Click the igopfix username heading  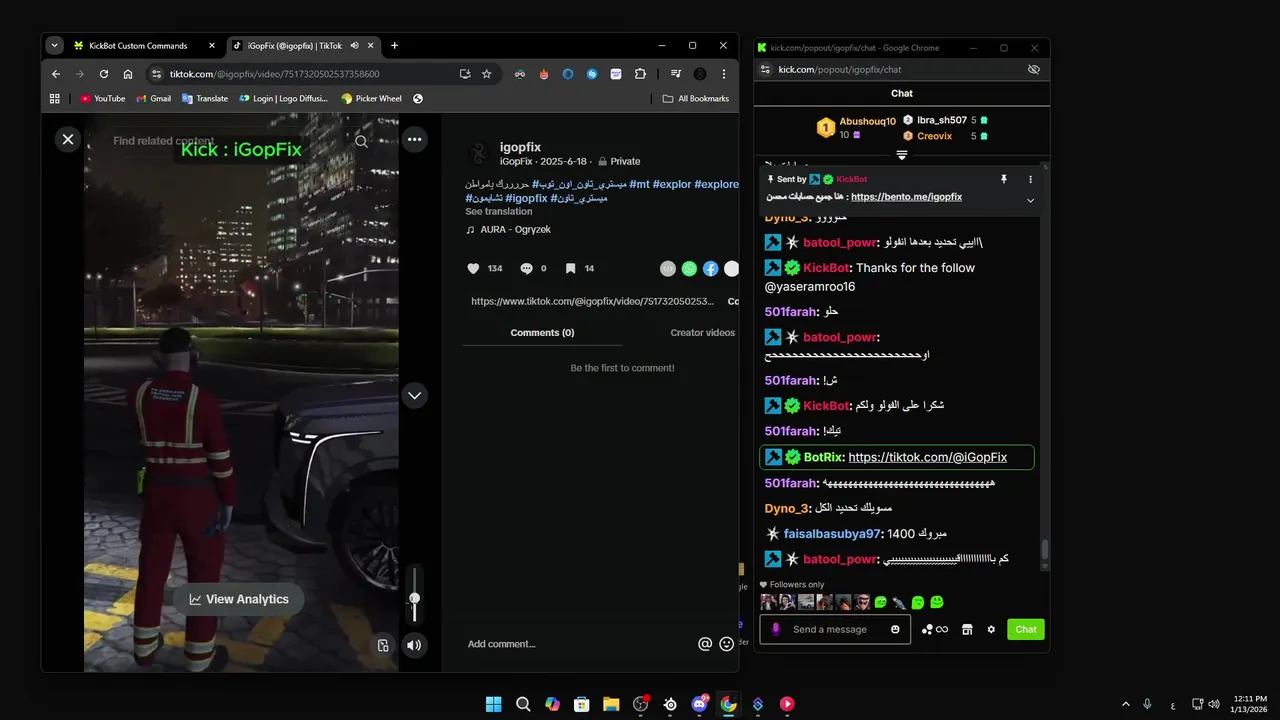pos(520,147)
